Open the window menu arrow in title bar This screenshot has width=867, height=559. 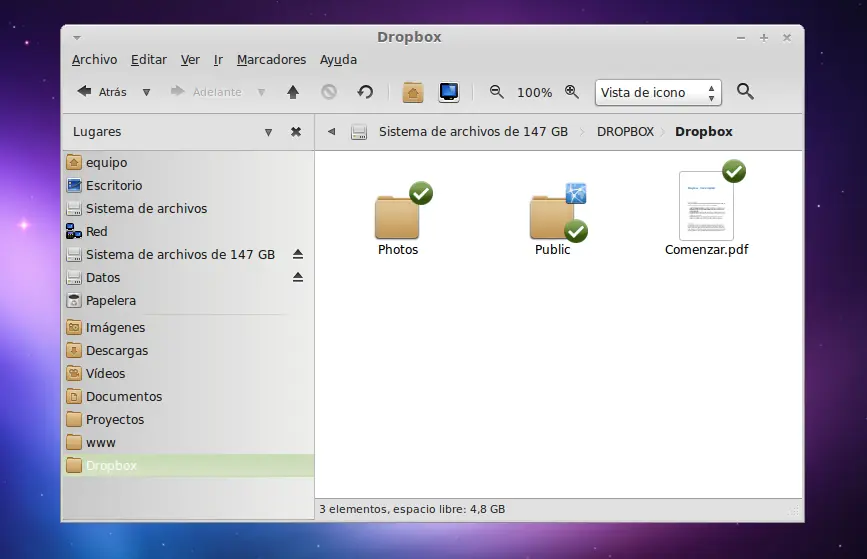tap(77, 38)
